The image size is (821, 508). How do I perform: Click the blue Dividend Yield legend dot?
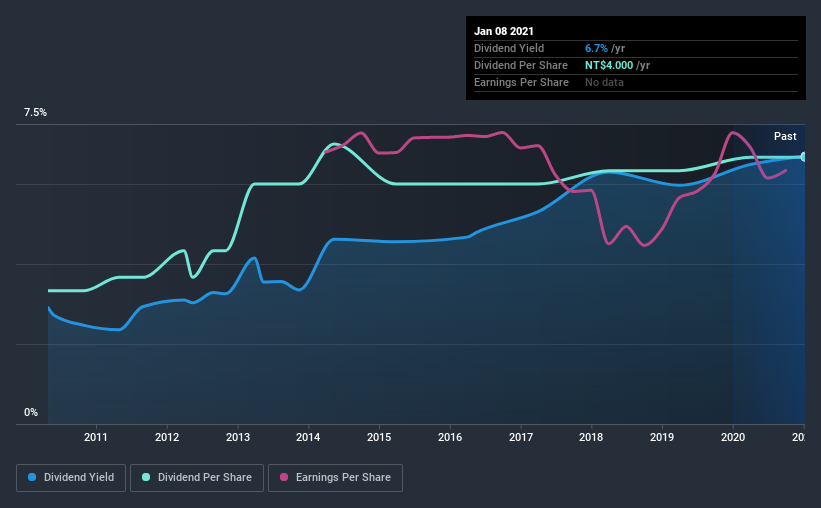click(x=32, y=477)
